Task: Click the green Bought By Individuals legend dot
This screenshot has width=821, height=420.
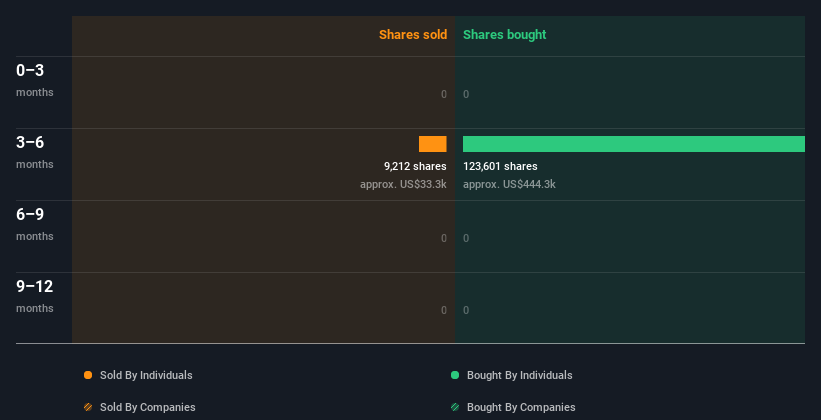Action: click(x=455, y=375)
